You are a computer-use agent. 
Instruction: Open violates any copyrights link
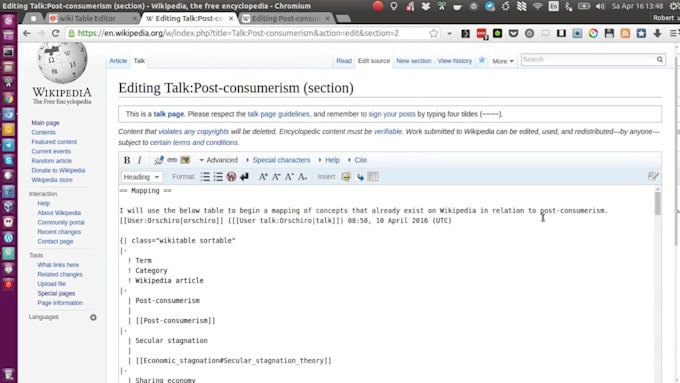coord(193,131)
